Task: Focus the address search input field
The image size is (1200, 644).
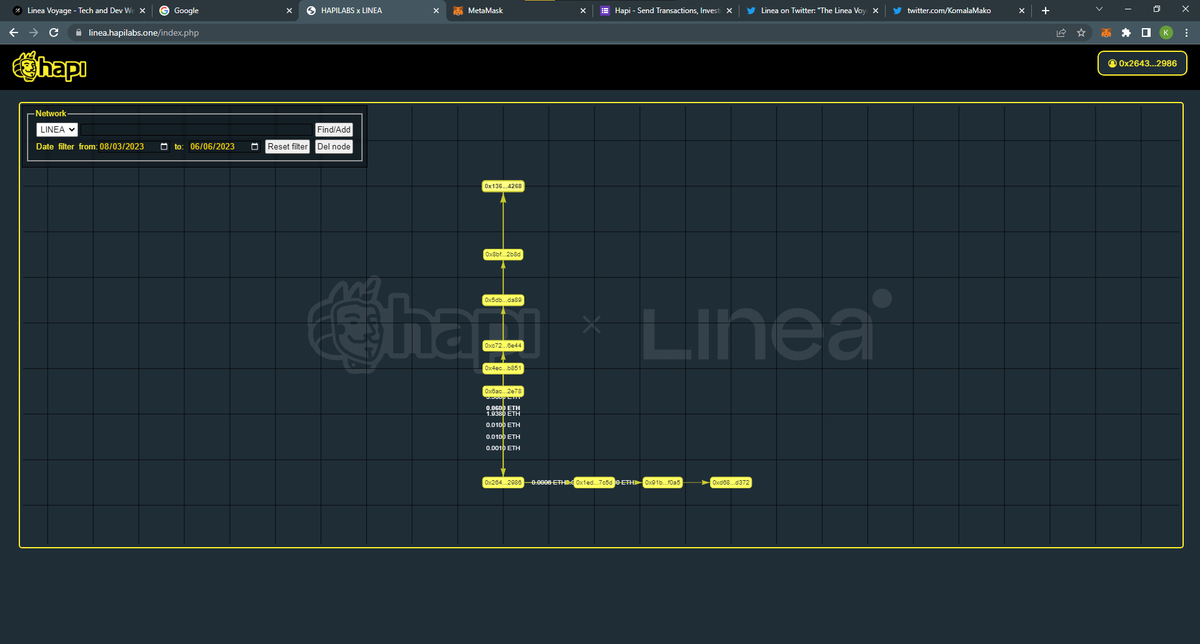Action: click(x=196, y=129)
